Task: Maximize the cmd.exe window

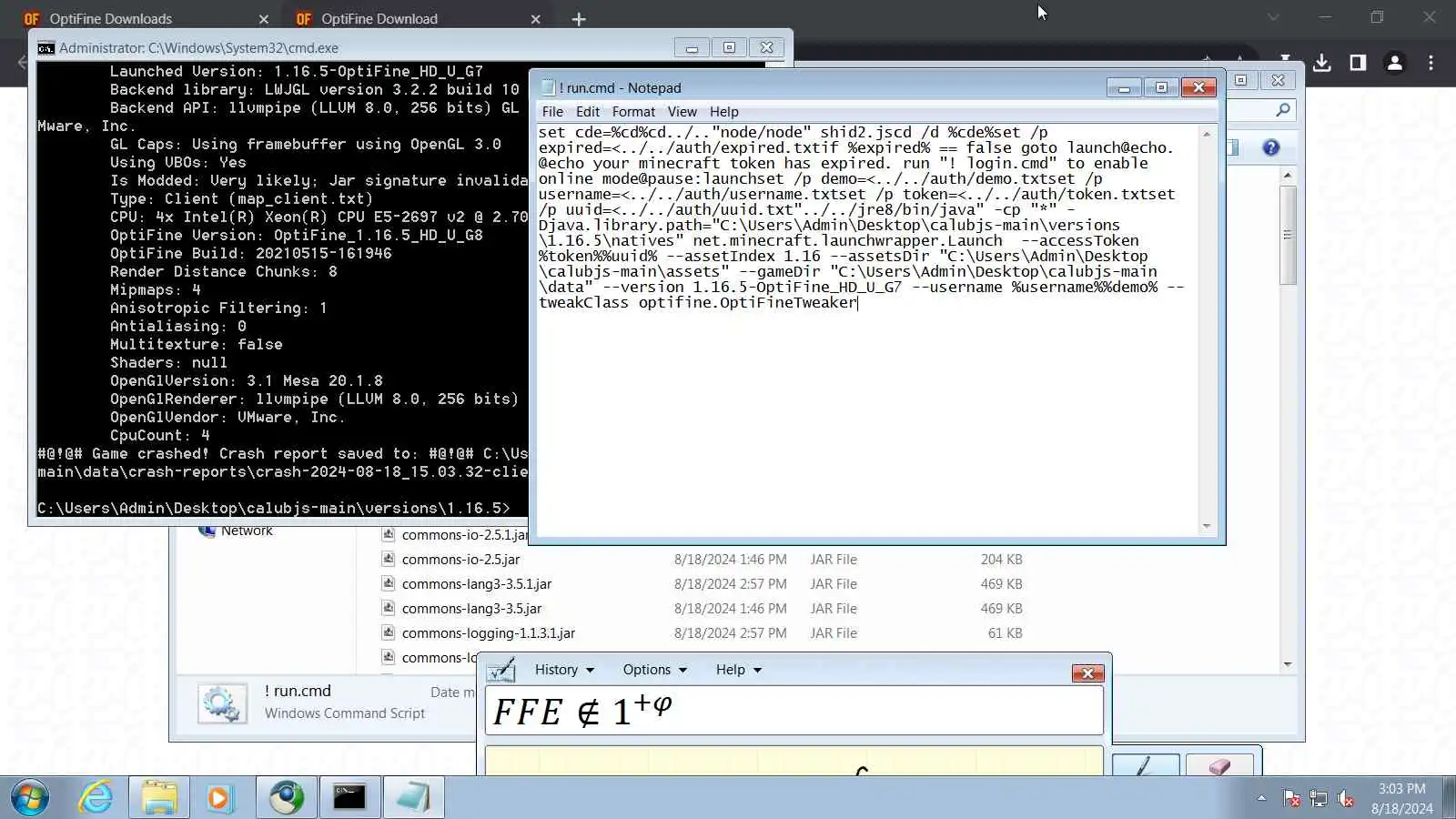Action: tap(729, 47)
